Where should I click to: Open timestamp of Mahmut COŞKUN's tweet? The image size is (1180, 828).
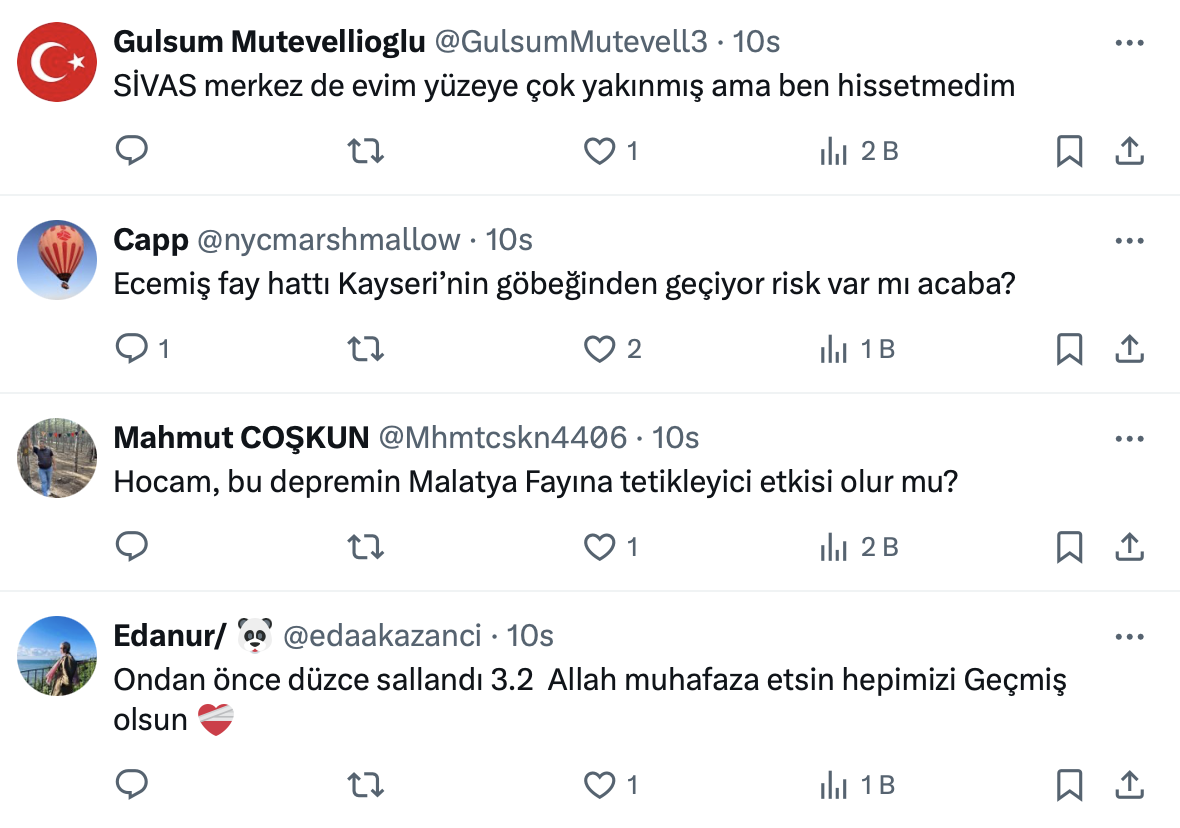click(x=675, y=438)
